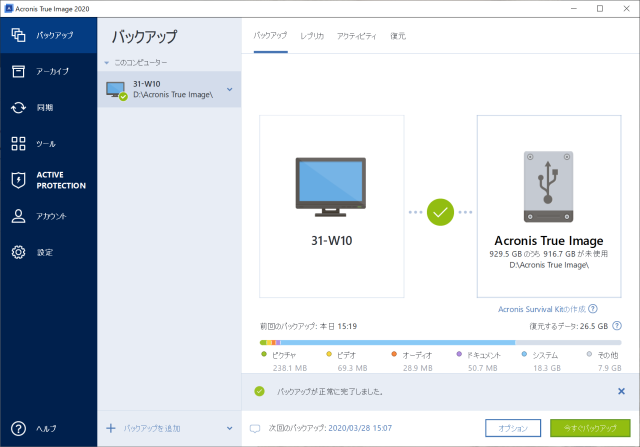This screenshot has height=447, width=640.
Task: Click the 31-W10 source panel label
Action: [x=331, y=240]
